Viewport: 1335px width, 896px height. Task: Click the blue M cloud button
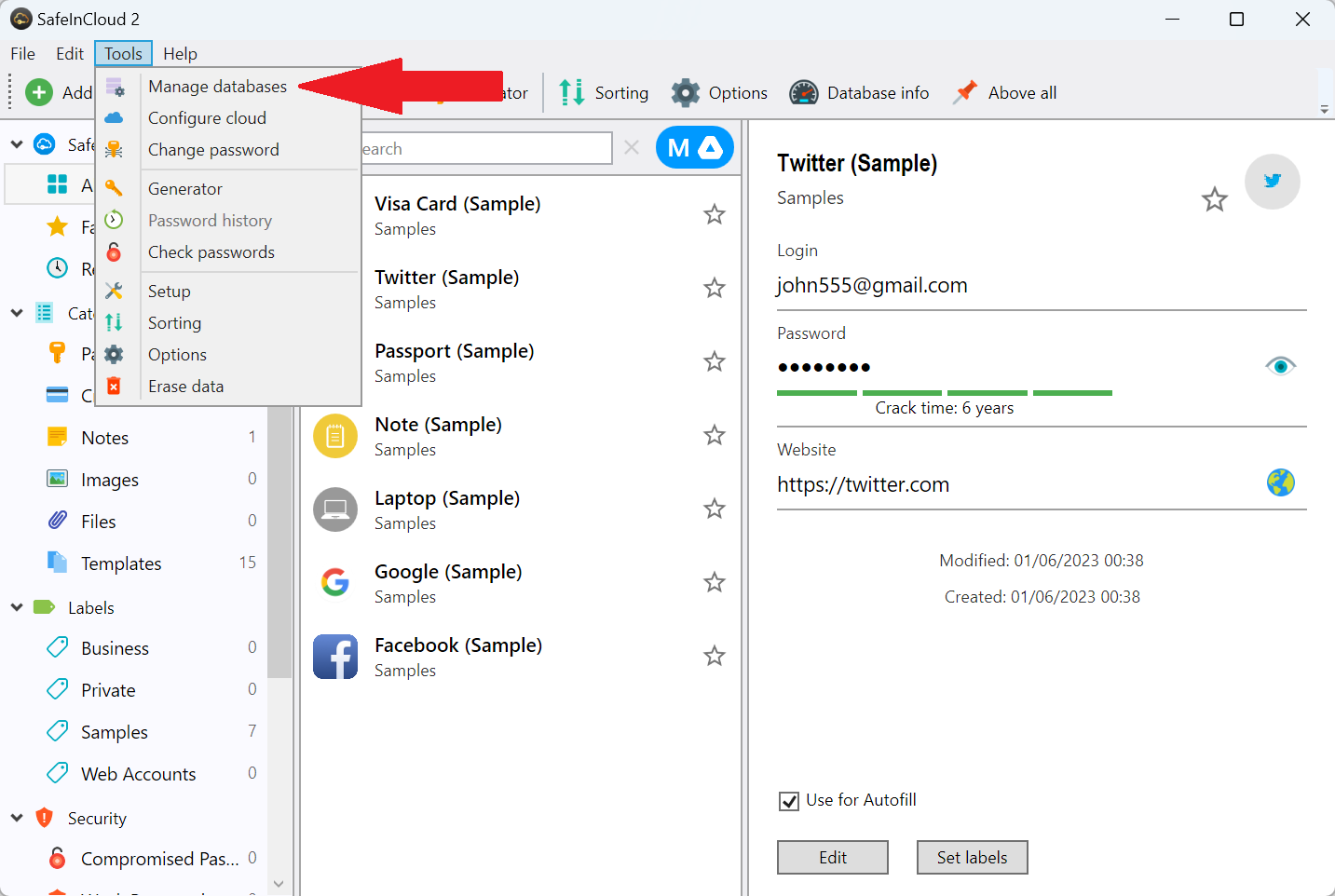[x=695, y=147]
